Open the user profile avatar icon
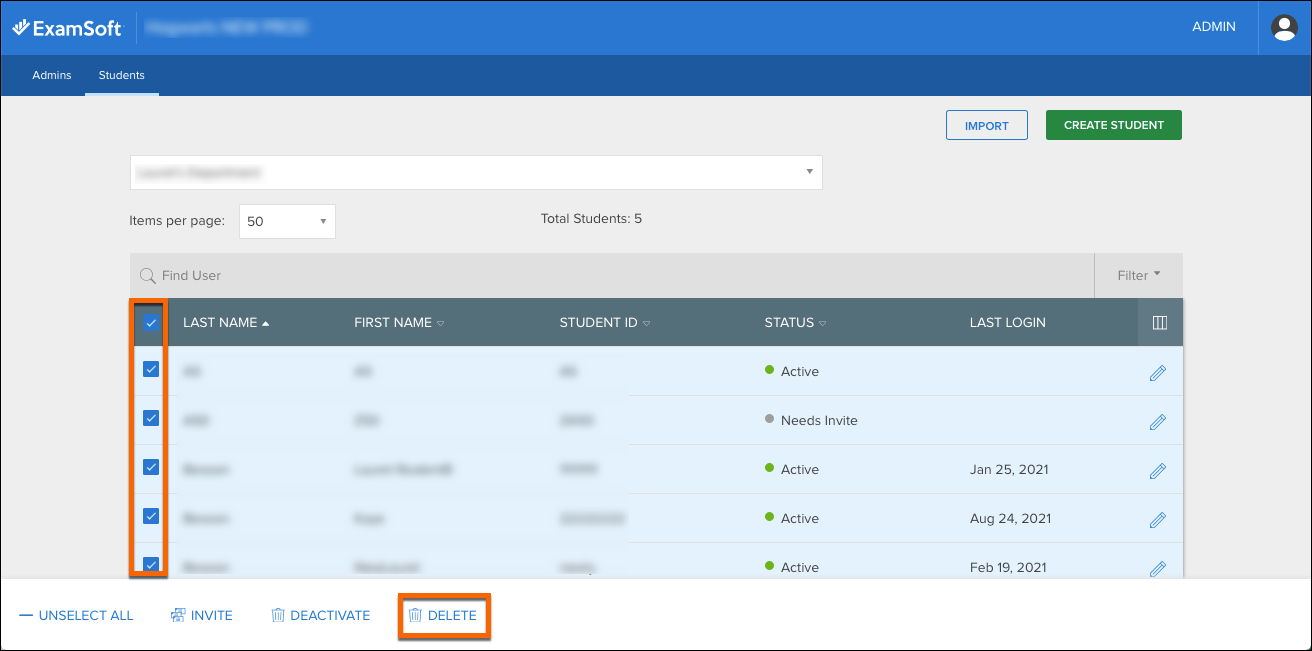 point(1284,28)
